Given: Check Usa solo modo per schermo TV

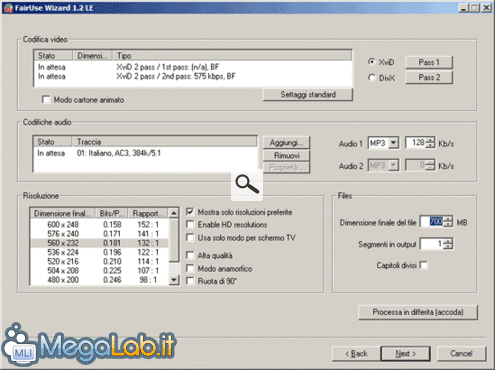Looking at the screenshot, I should point(190,237).
